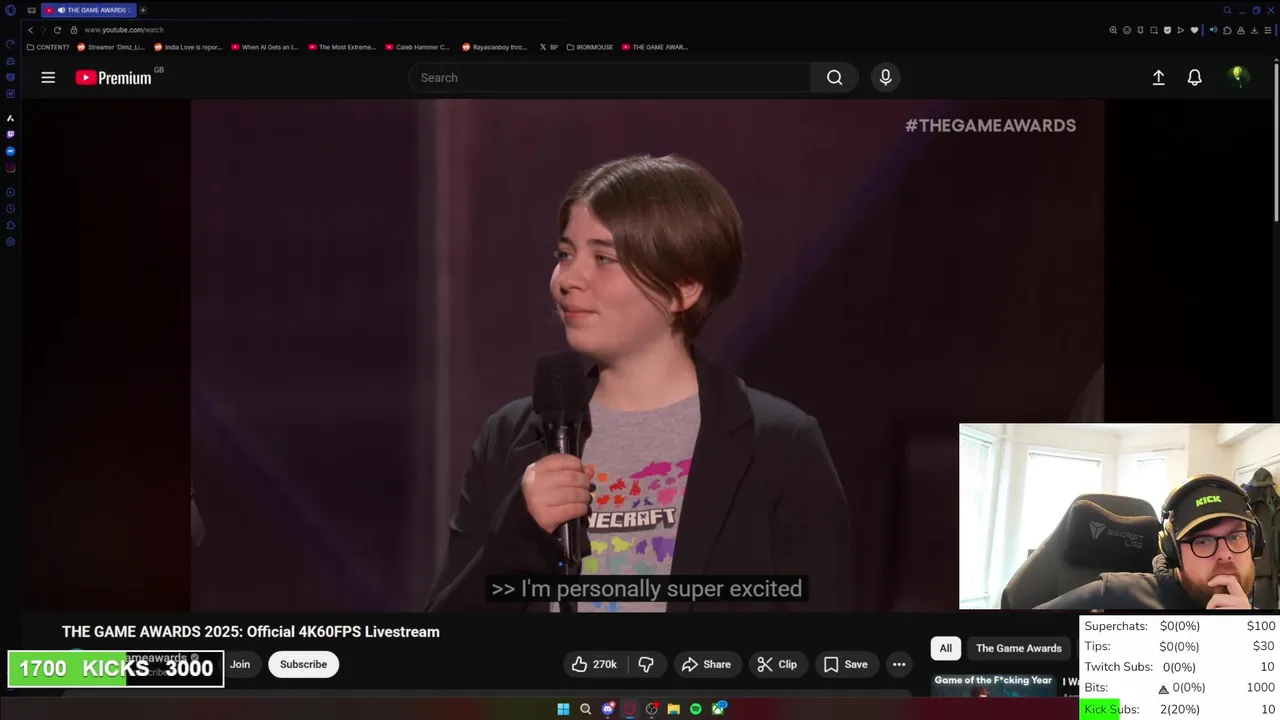Reload the current page
Viewport: 1280px width, 720px height.
tap(57, 30)
